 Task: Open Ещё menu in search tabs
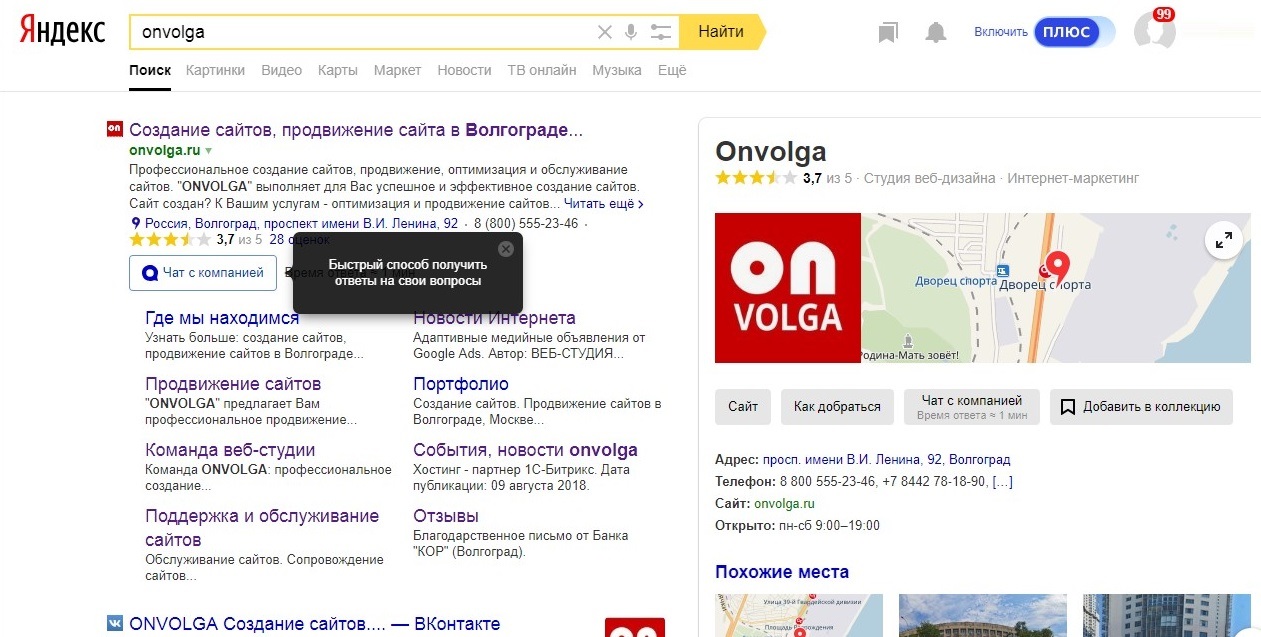tap(672, 70)
